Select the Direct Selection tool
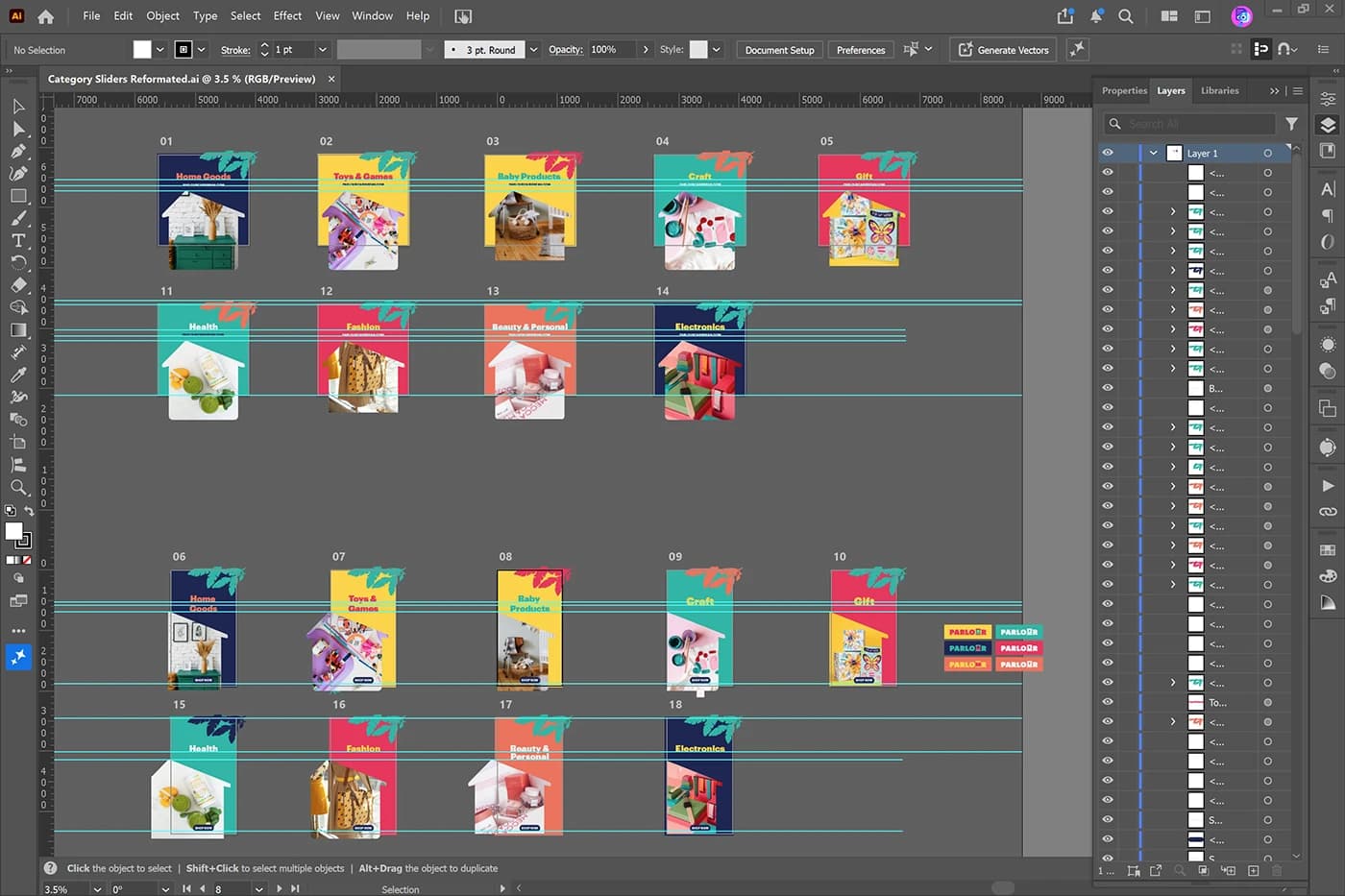The width and height of the screenshot is (1345, 896). (x=18, y=129)
